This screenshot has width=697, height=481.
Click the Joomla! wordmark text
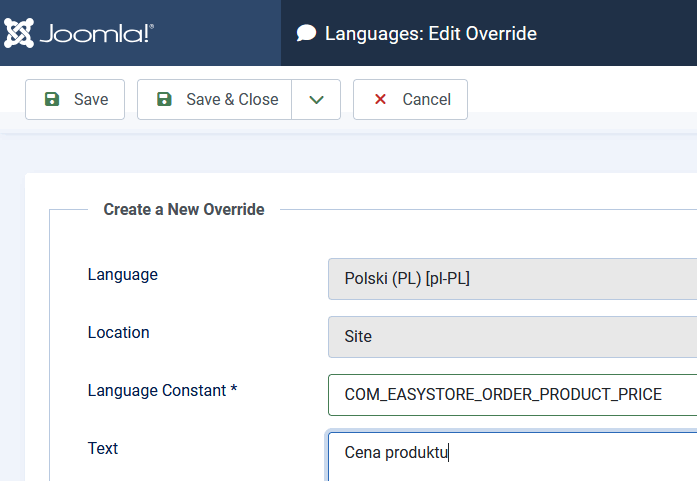[x=97, y=34]
